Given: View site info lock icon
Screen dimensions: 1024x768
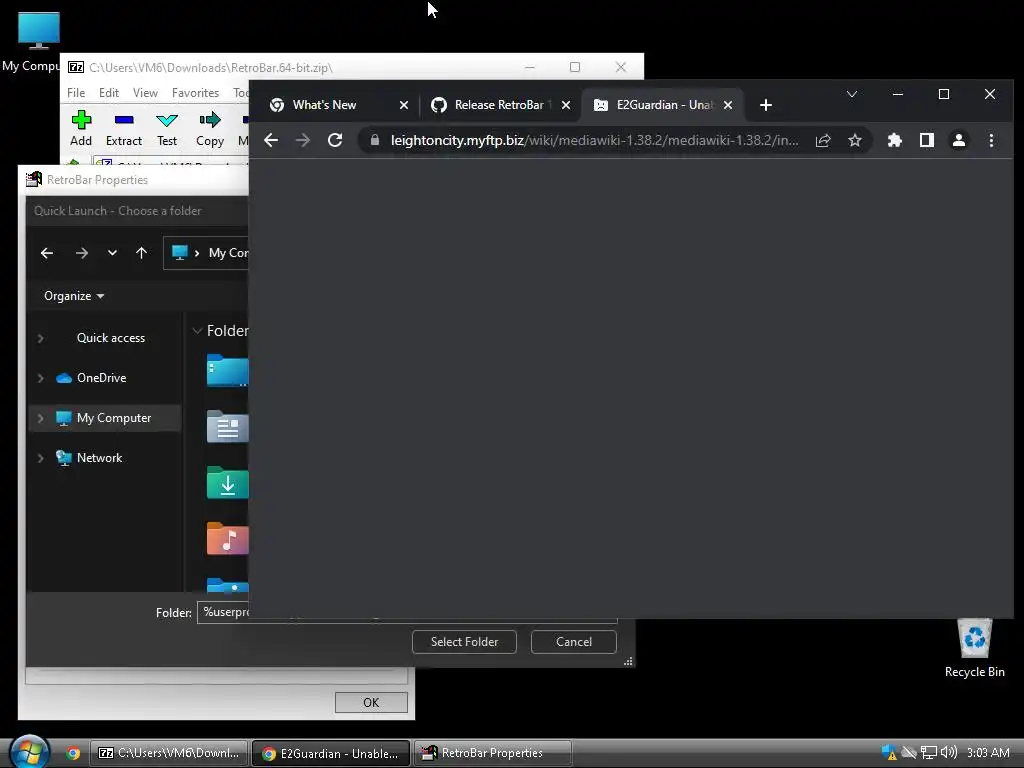Looking at the screenshot, I should click(375, 140).
